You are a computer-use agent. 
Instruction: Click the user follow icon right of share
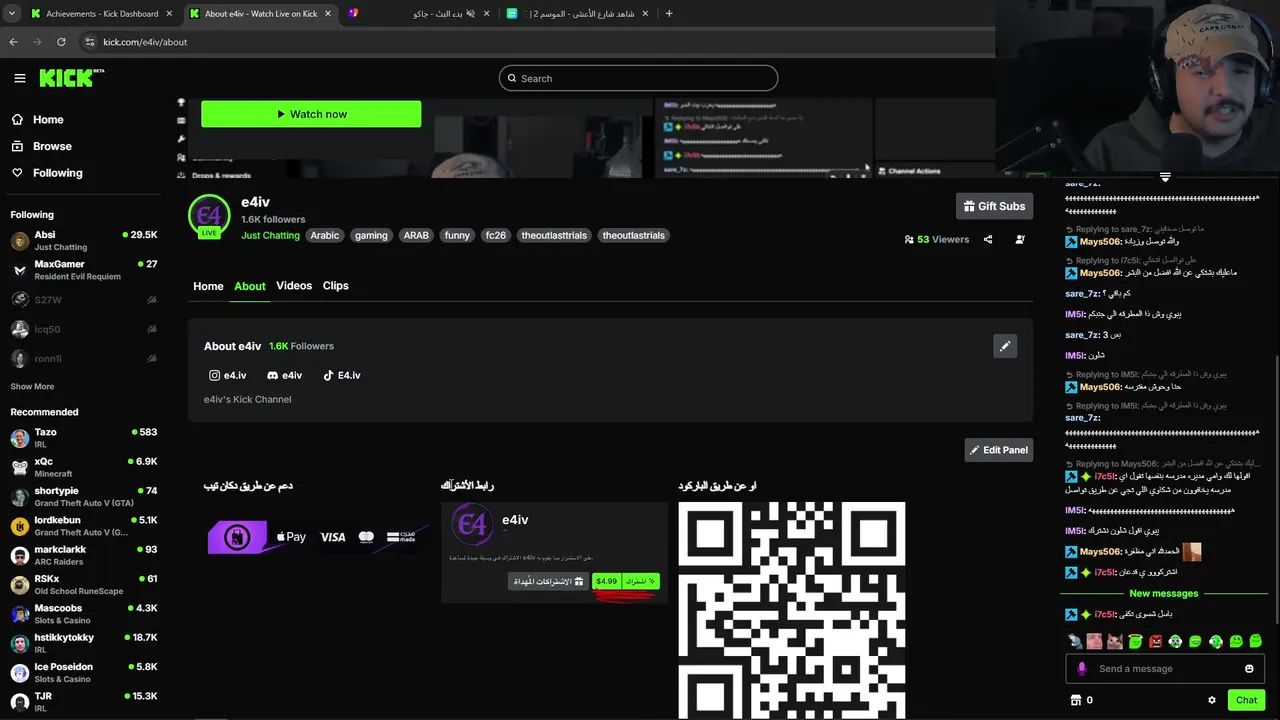coord(1020,239)
